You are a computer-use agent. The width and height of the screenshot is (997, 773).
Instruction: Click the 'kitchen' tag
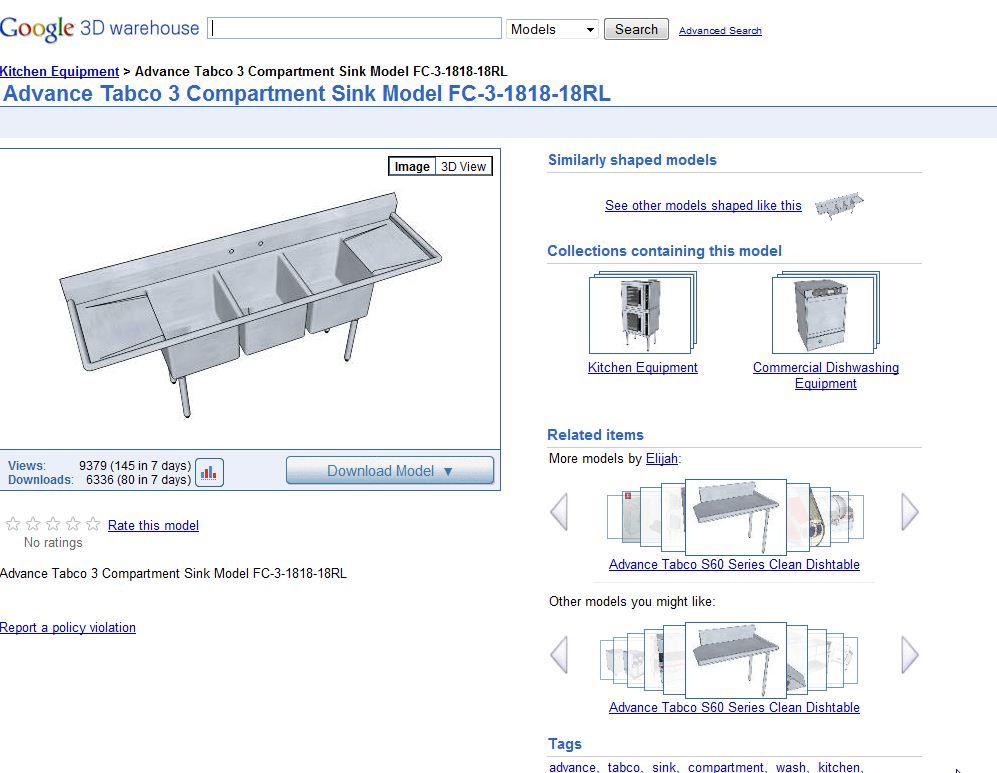coord(839,767)
